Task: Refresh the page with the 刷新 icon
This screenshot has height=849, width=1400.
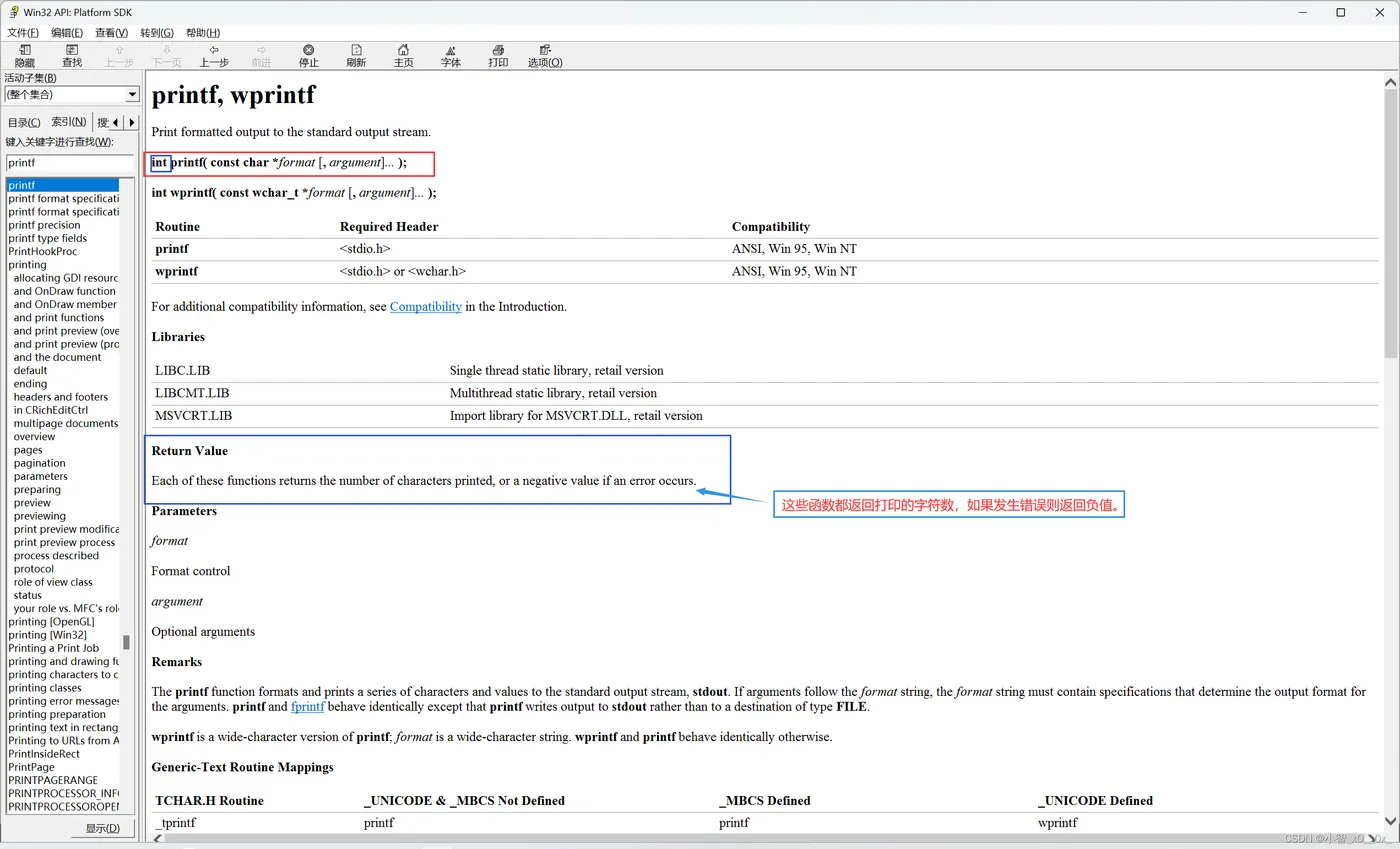Action: tap(356, 50)
